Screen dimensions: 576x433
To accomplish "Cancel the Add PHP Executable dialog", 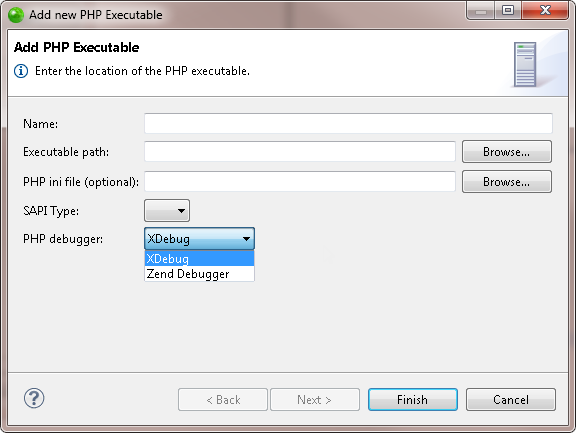I will click(x=511, y=399).
